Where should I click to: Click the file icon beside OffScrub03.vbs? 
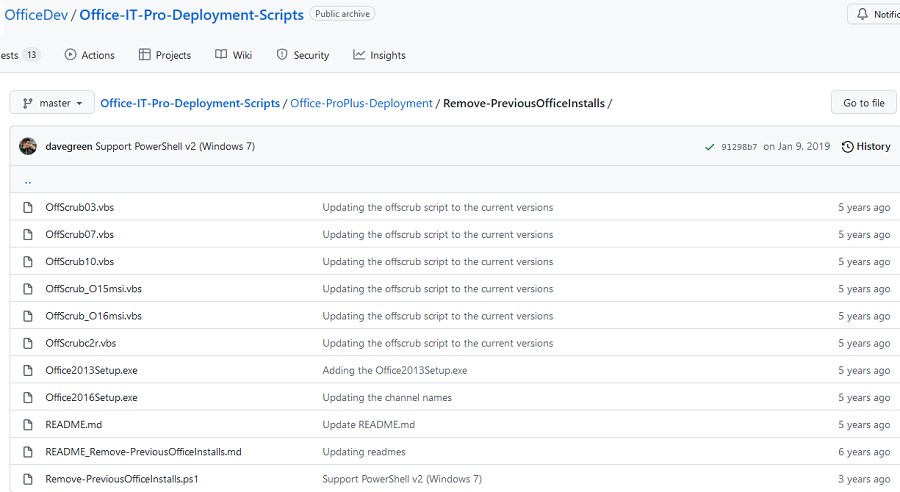[28, 207]
